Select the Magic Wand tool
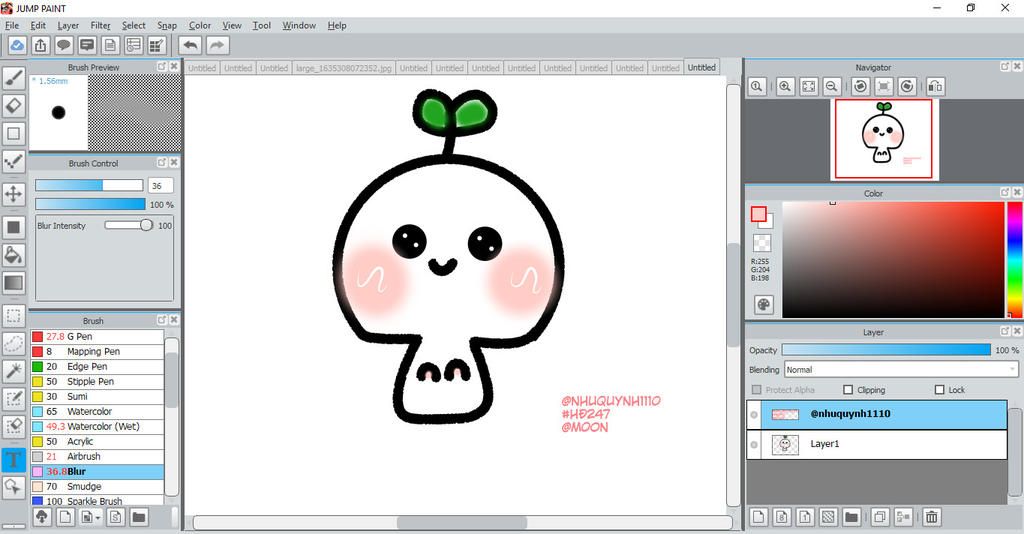The image size is (1024, 534). pyautogui.click(x=14, y=371)
